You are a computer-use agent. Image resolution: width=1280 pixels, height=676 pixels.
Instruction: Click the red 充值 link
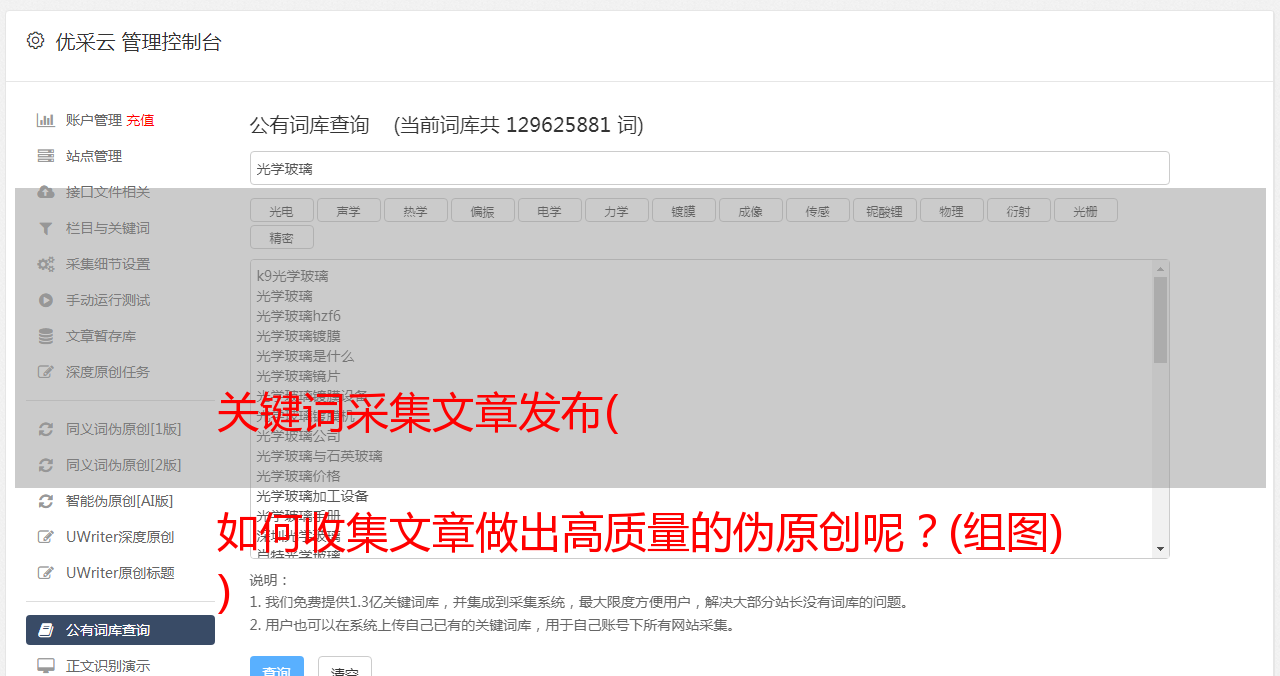[140, 120]
